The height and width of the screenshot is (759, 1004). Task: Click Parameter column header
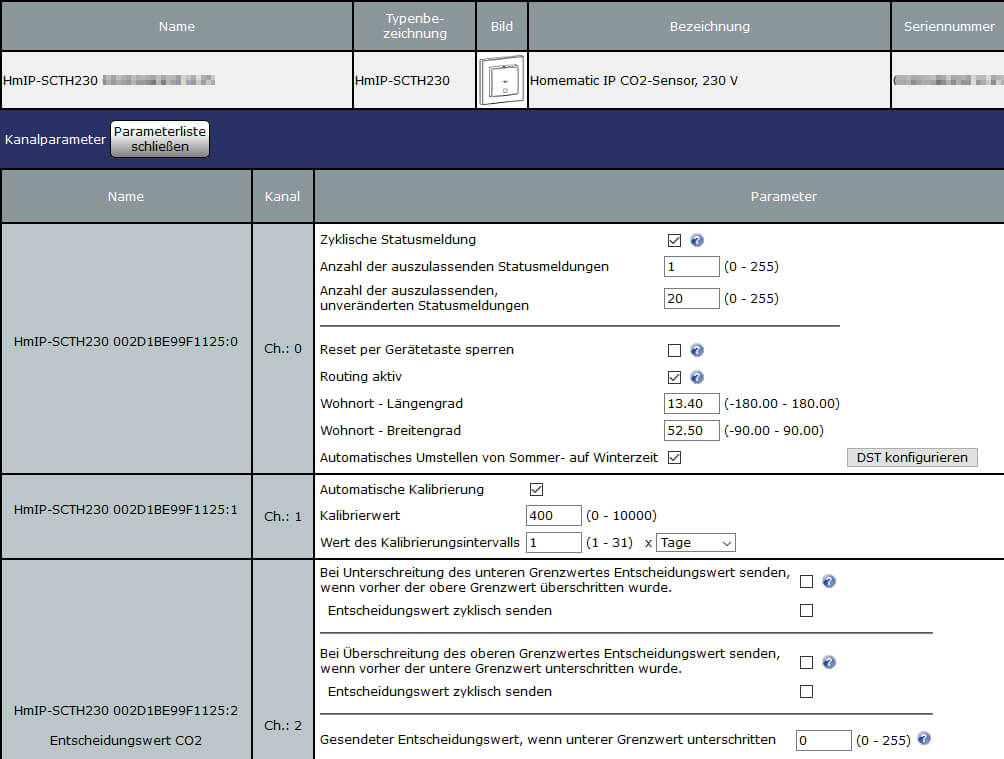[784, 197]
